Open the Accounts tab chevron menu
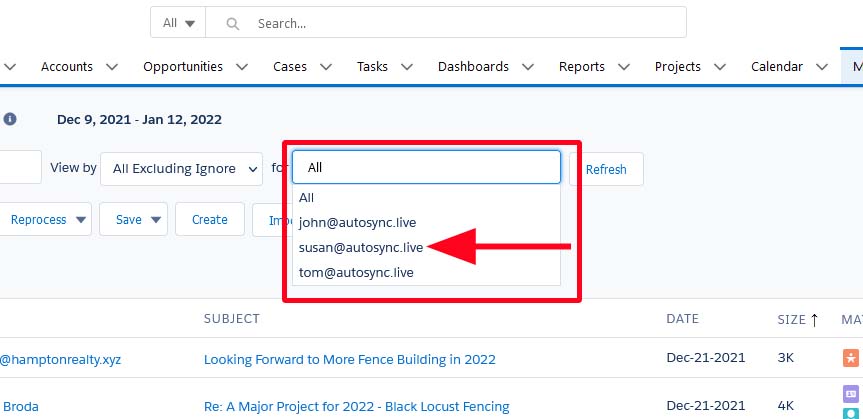Screen dimensions: 863x419 (x=112, y=67)
